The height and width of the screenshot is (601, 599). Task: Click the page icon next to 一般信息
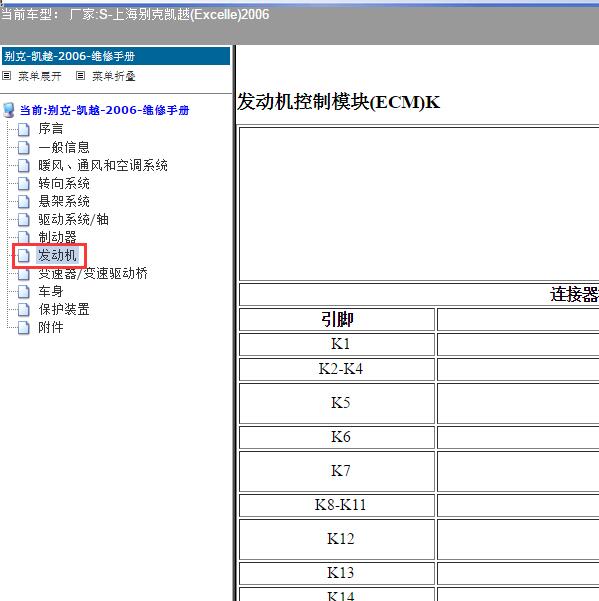[x=24, y=147]
